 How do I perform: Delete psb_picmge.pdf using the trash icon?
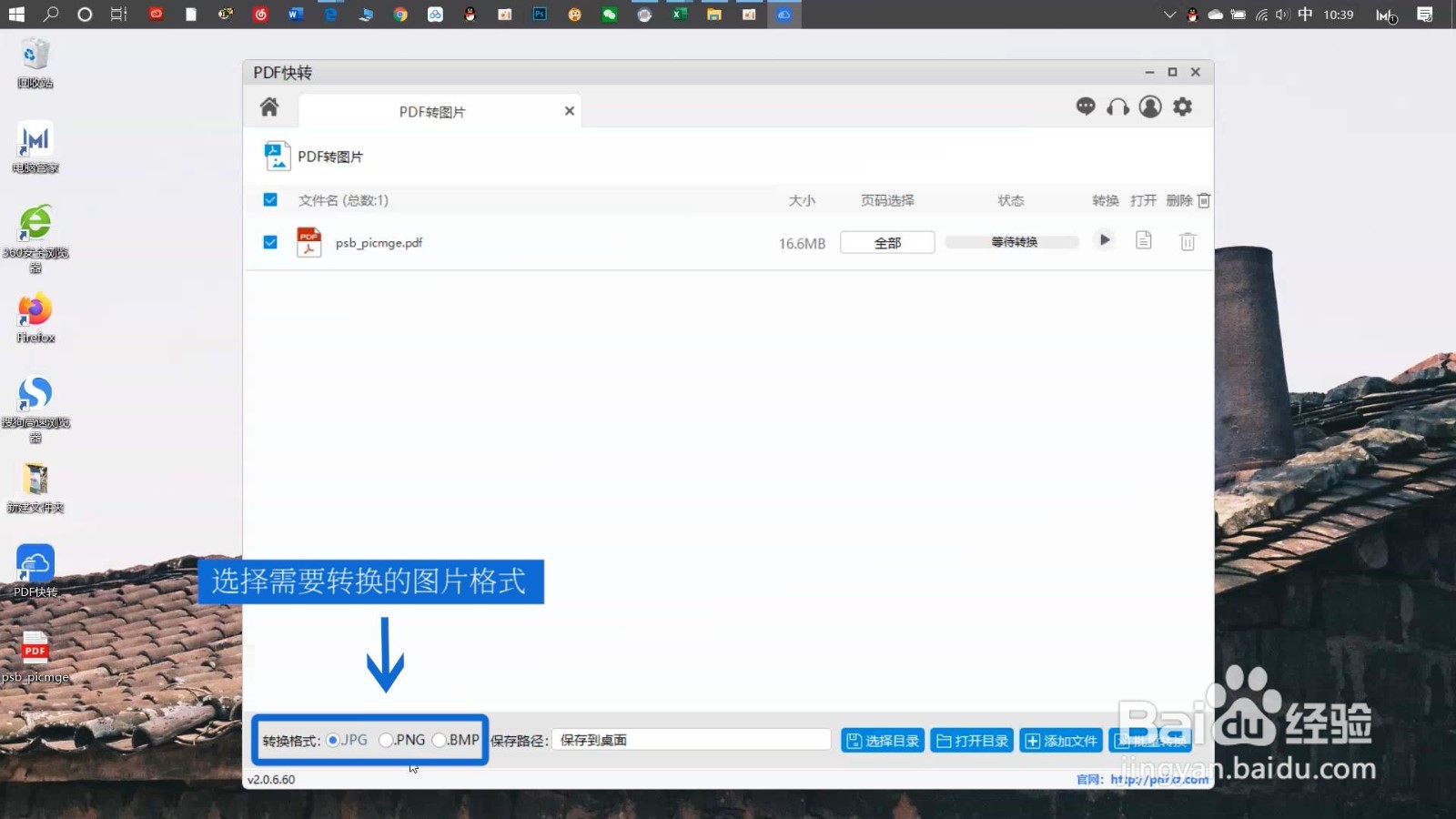click(1187, 240)
